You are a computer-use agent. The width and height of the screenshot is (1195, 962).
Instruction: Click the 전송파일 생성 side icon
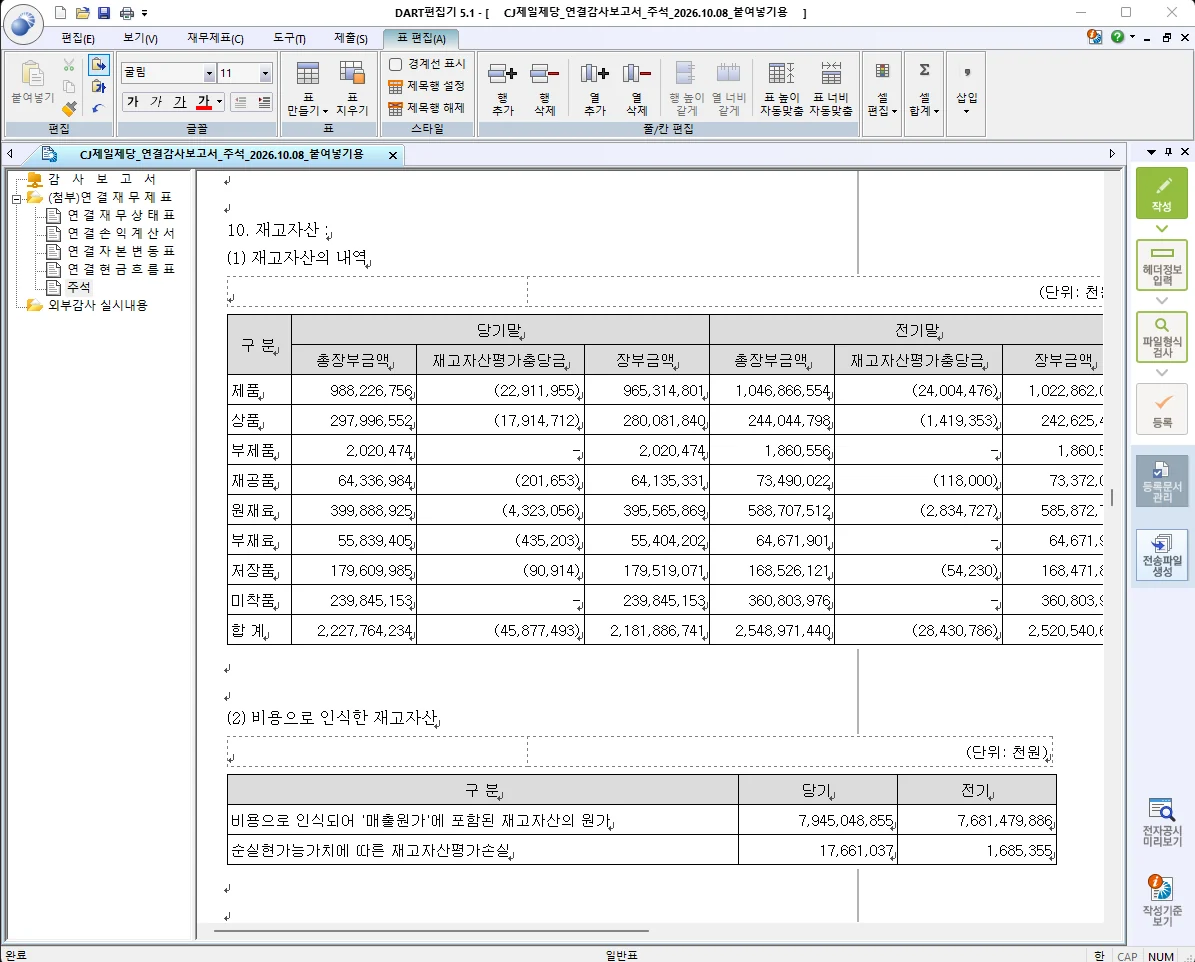(x=1161, y=555)
